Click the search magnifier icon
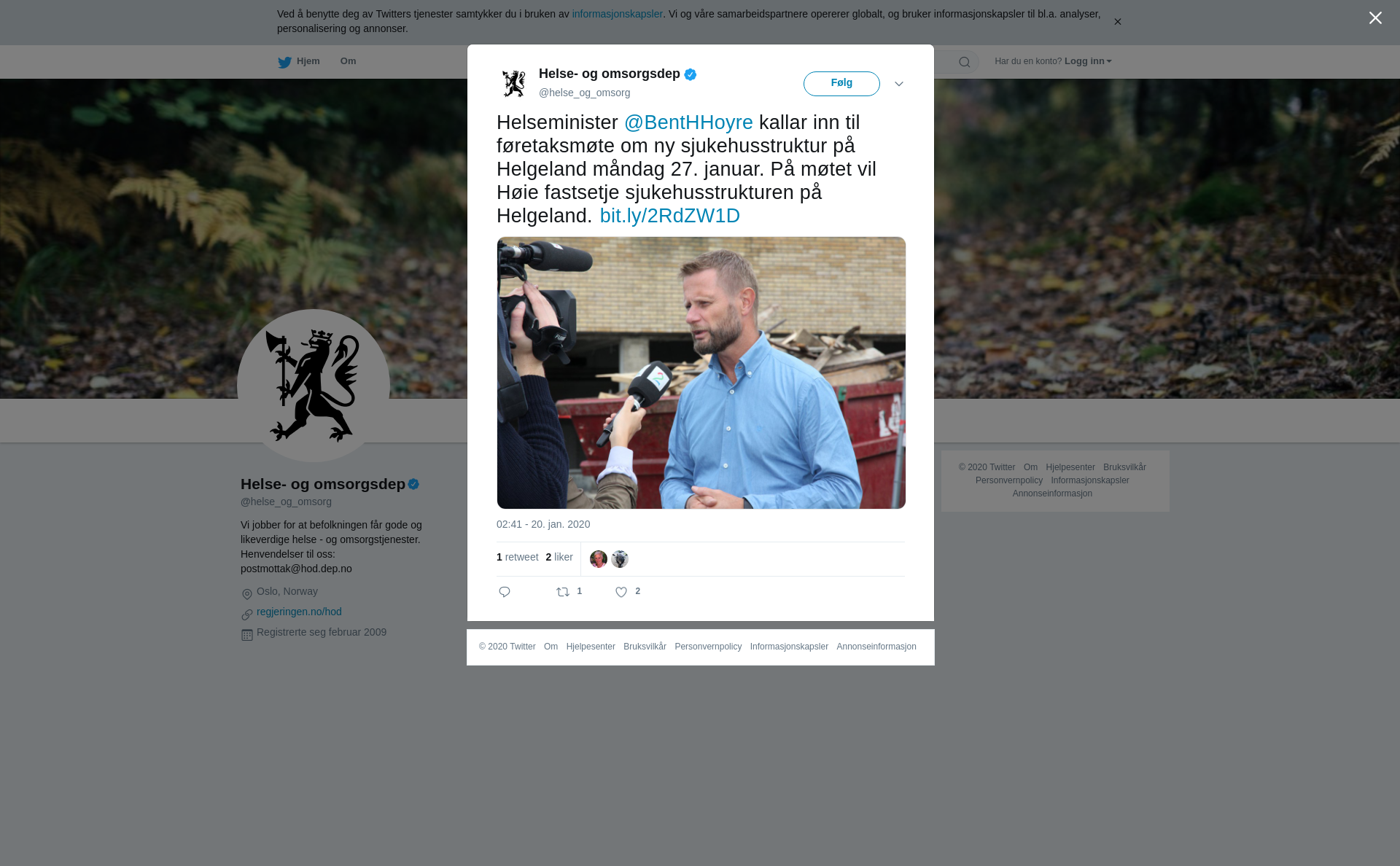 [x=965, y=62]
